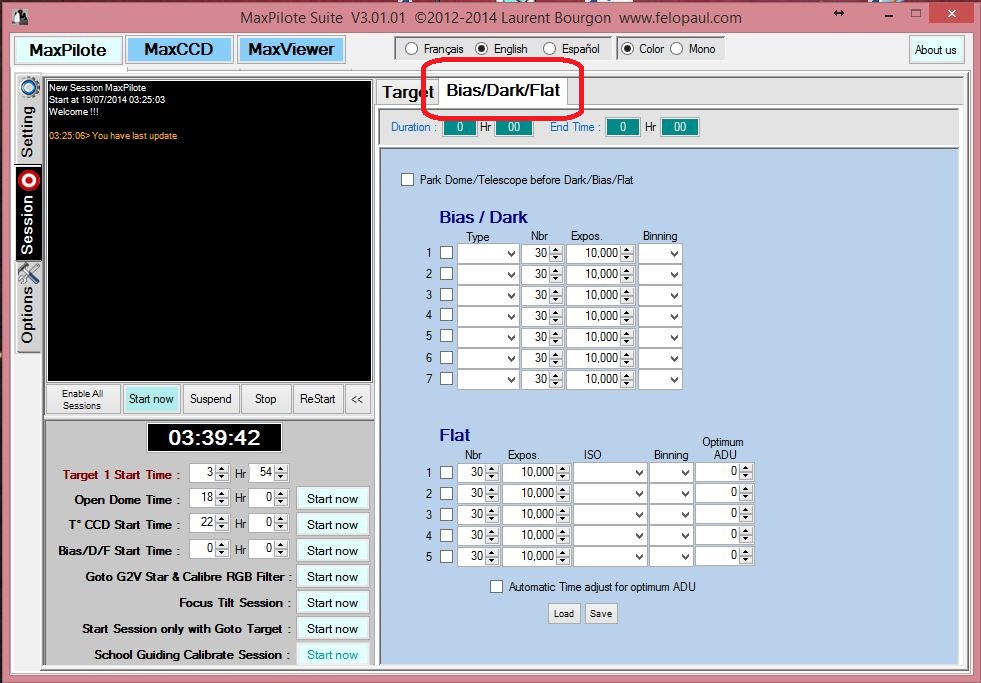Click the ReStart button
981x683 pixels.
[x=317, y=399]
